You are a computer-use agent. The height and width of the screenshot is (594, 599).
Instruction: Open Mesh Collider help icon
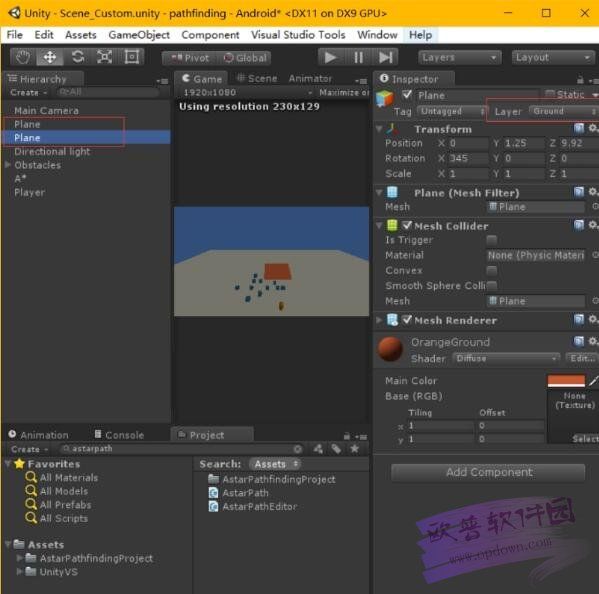tap(579, 225)
